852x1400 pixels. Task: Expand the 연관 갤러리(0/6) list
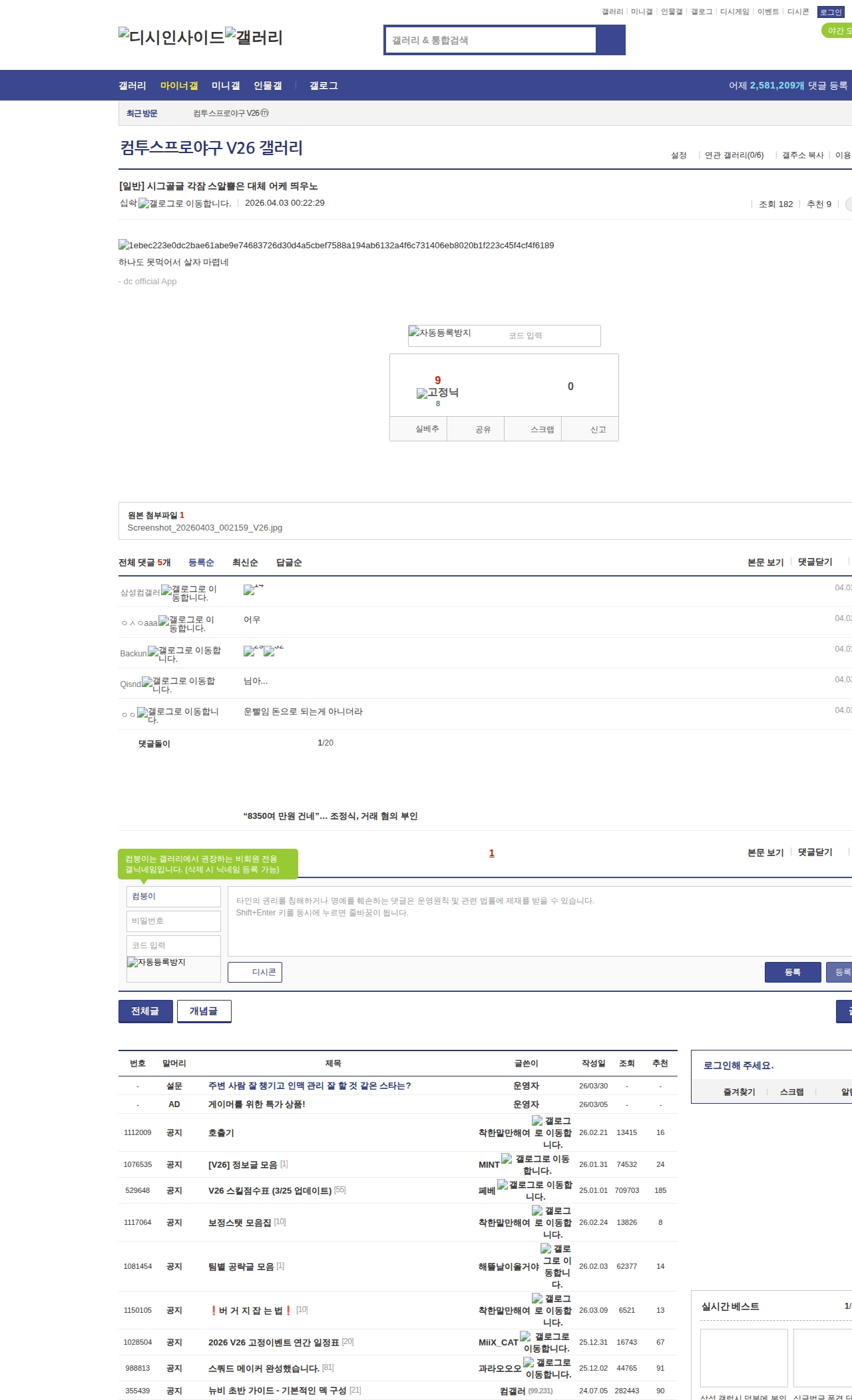(x=734, y=155)
